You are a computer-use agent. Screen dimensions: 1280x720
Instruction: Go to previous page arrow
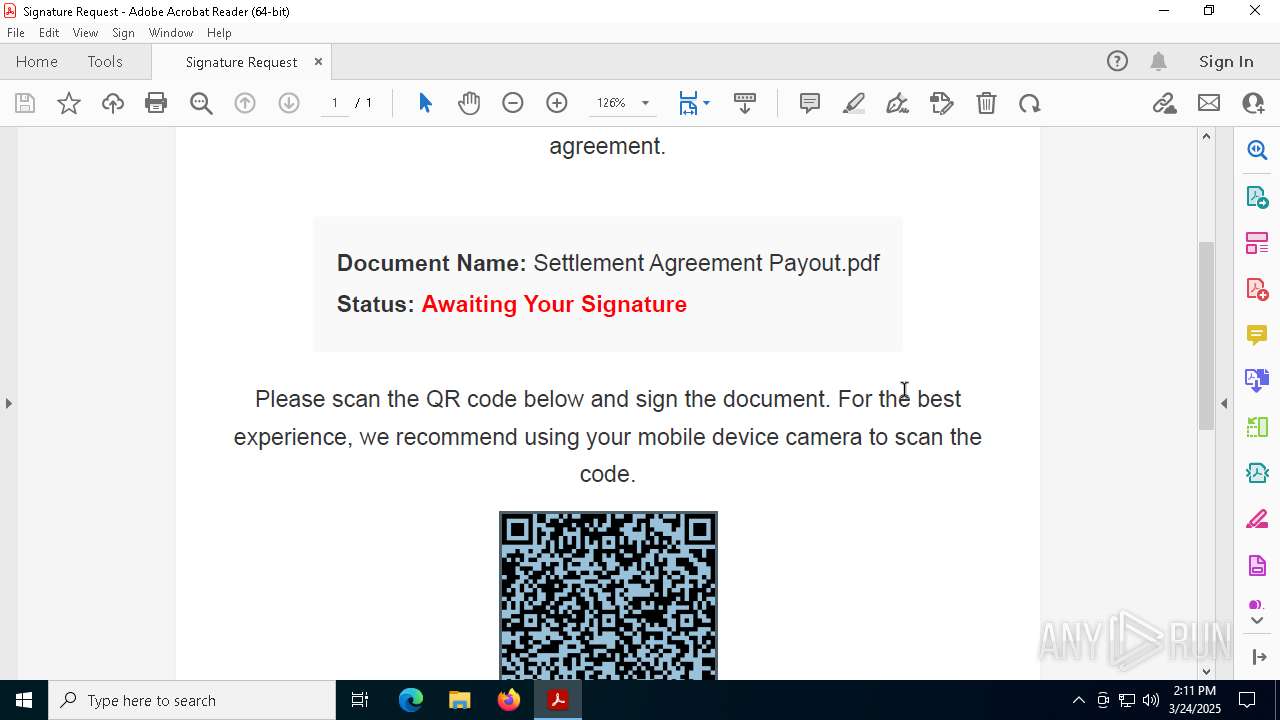coord(245,103)
